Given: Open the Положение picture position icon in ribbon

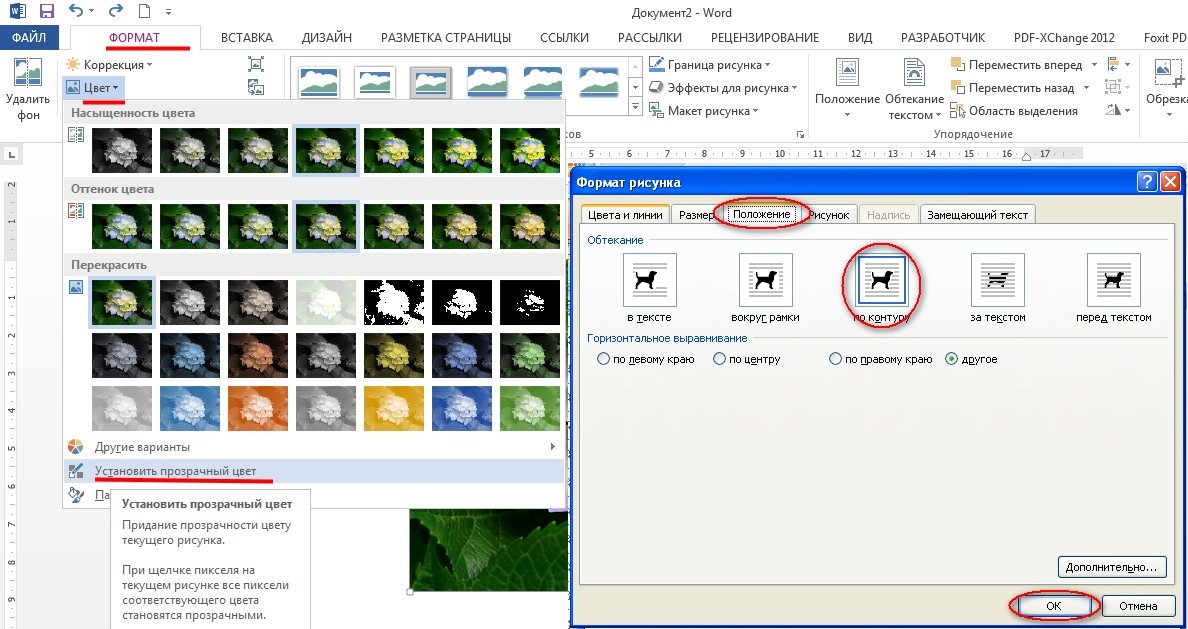Looking at the screenshot, I should [847, 78].
